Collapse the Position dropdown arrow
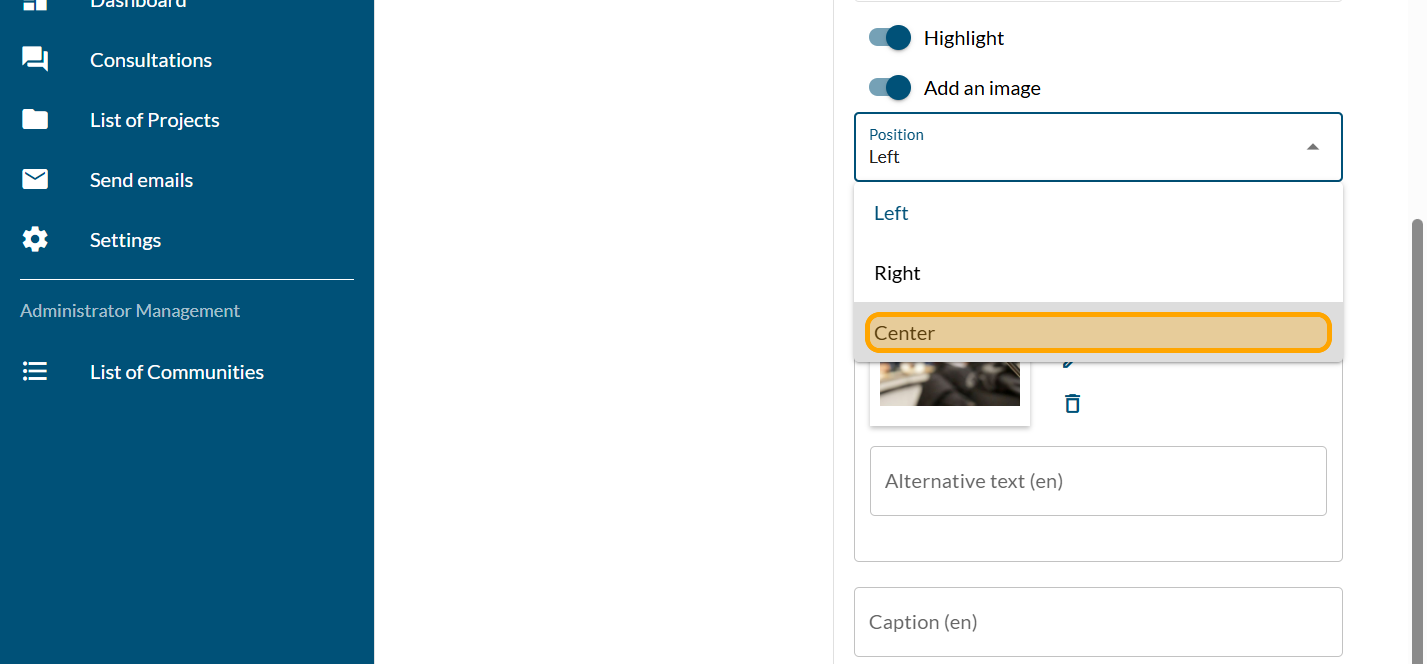Viewport: 1427px width, 664px height. point(1313,147)
